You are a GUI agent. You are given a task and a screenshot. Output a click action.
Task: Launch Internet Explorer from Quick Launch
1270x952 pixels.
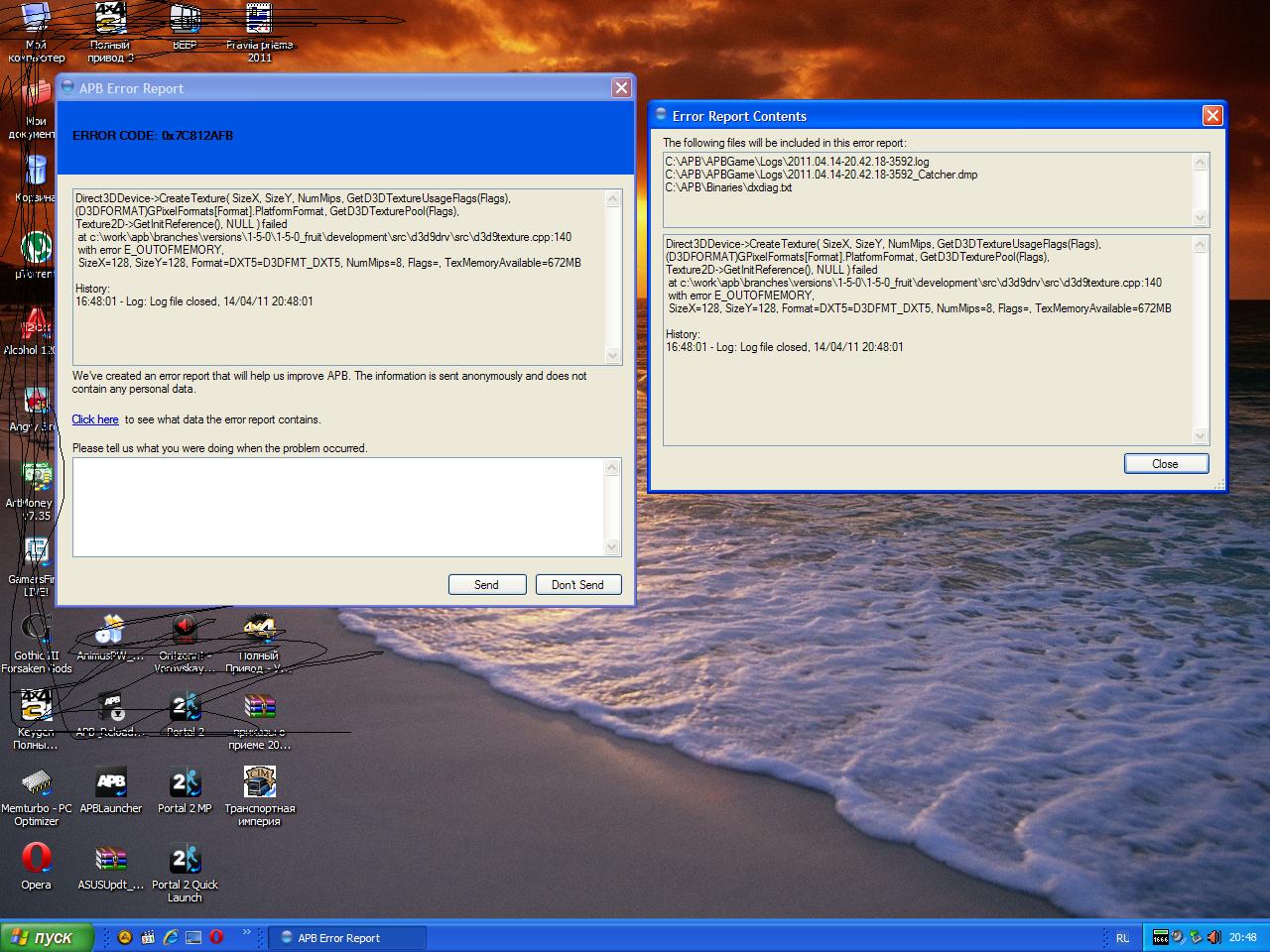point(171,937)
